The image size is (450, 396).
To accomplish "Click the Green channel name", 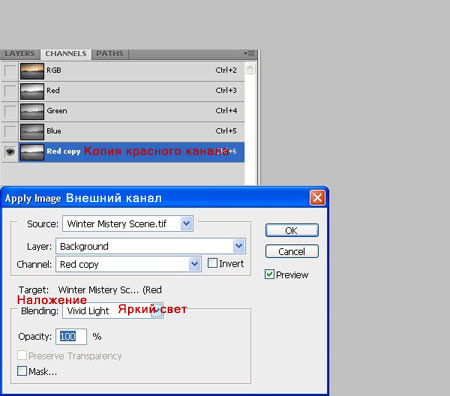I will (57, 111).
